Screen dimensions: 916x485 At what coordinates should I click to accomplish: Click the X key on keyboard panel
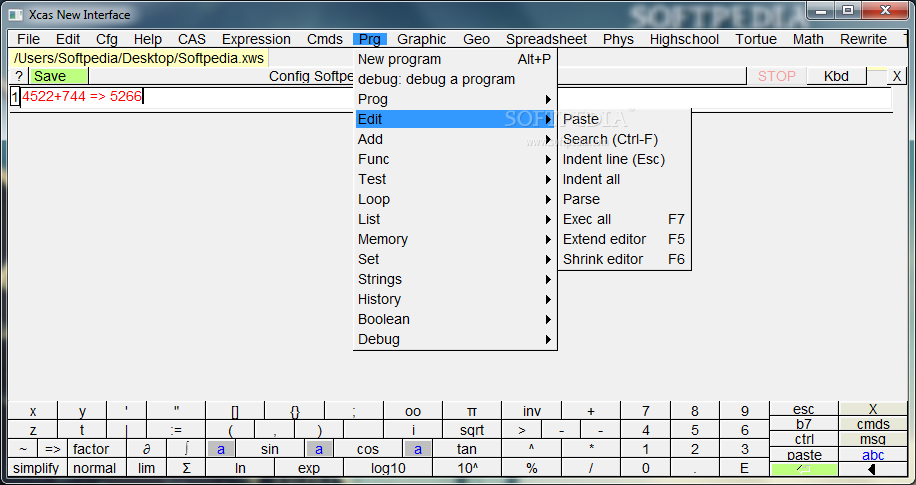[873, 409]
